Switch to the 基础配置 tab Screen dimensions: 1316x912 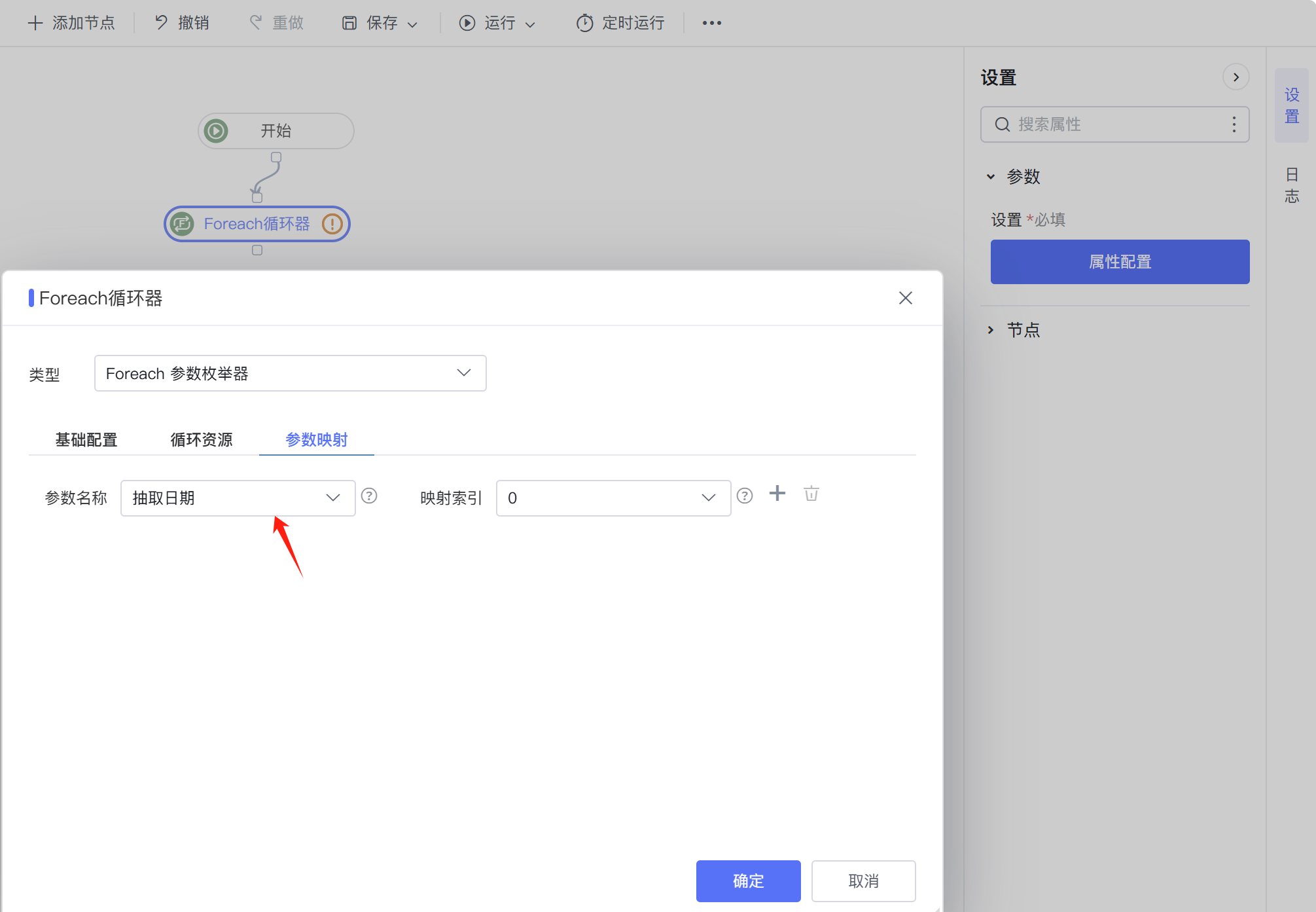click(x=86, y=440)
